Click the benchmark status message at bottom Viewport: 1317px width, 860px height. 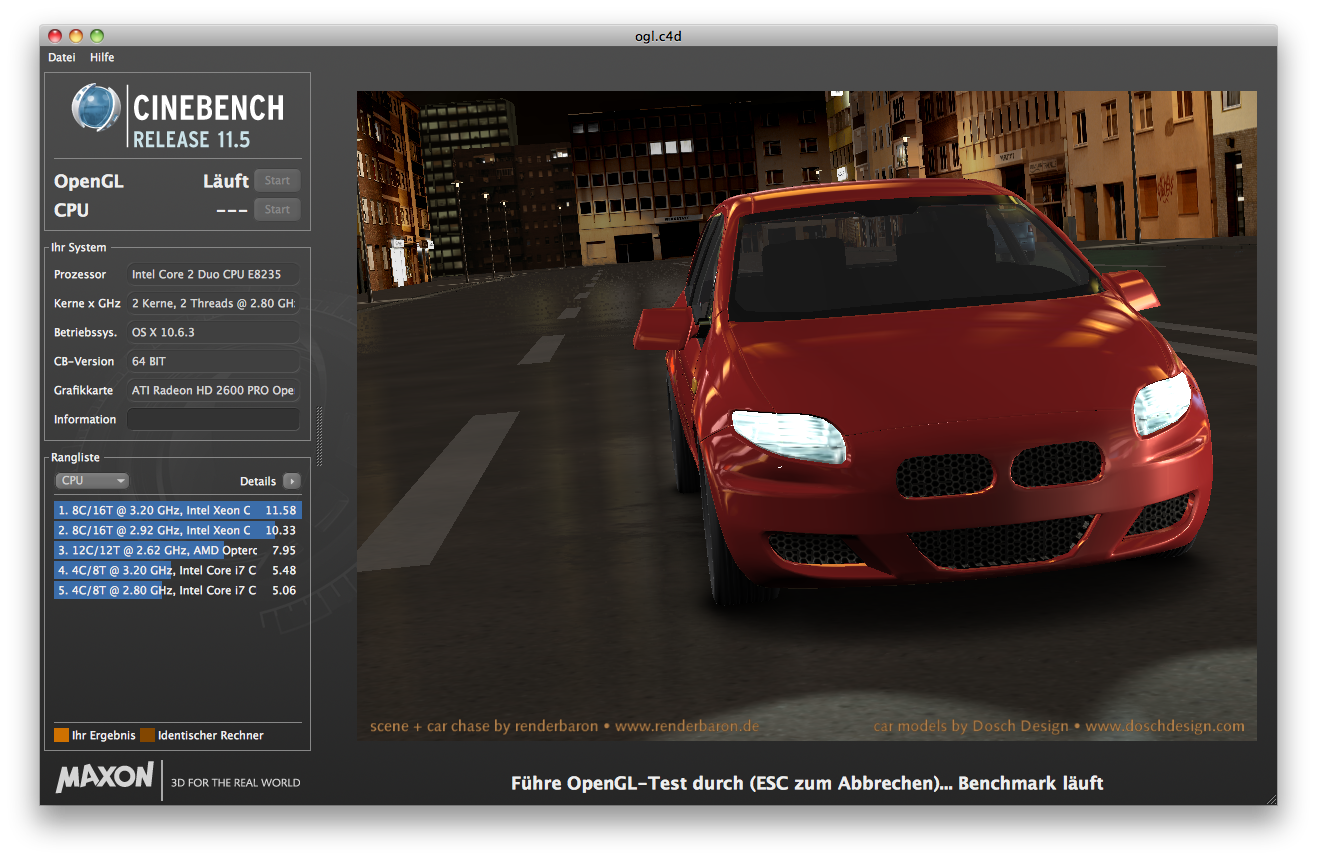coord(807,783)
